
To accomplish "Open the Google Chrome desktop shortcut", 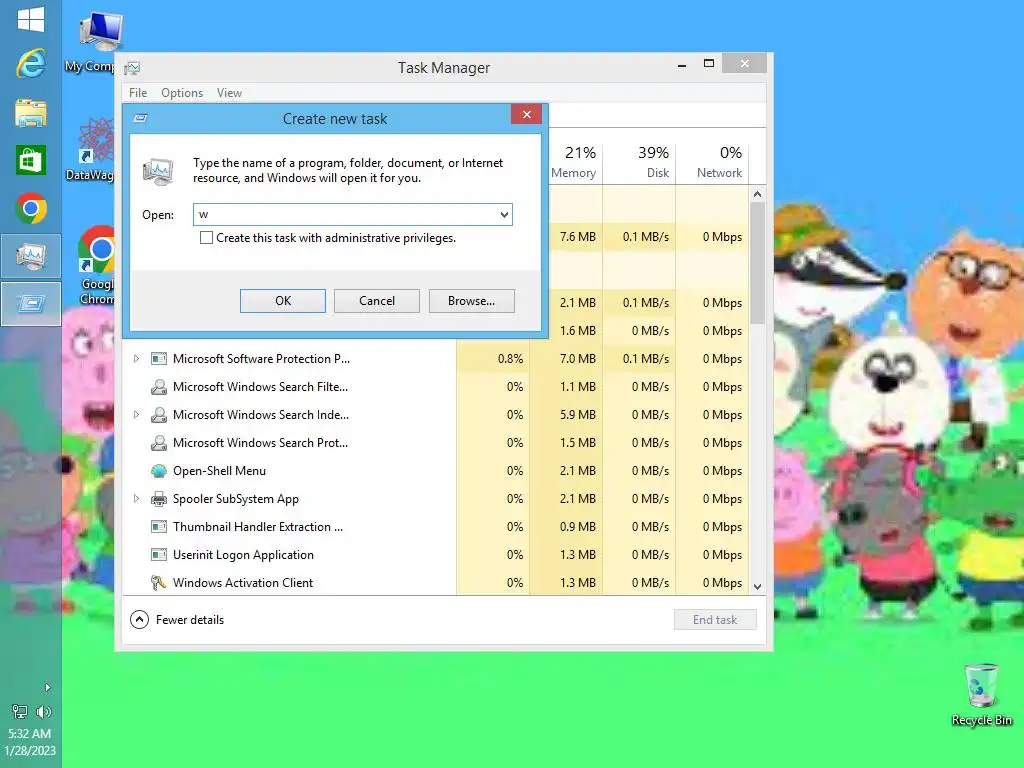I will [96, 265].
